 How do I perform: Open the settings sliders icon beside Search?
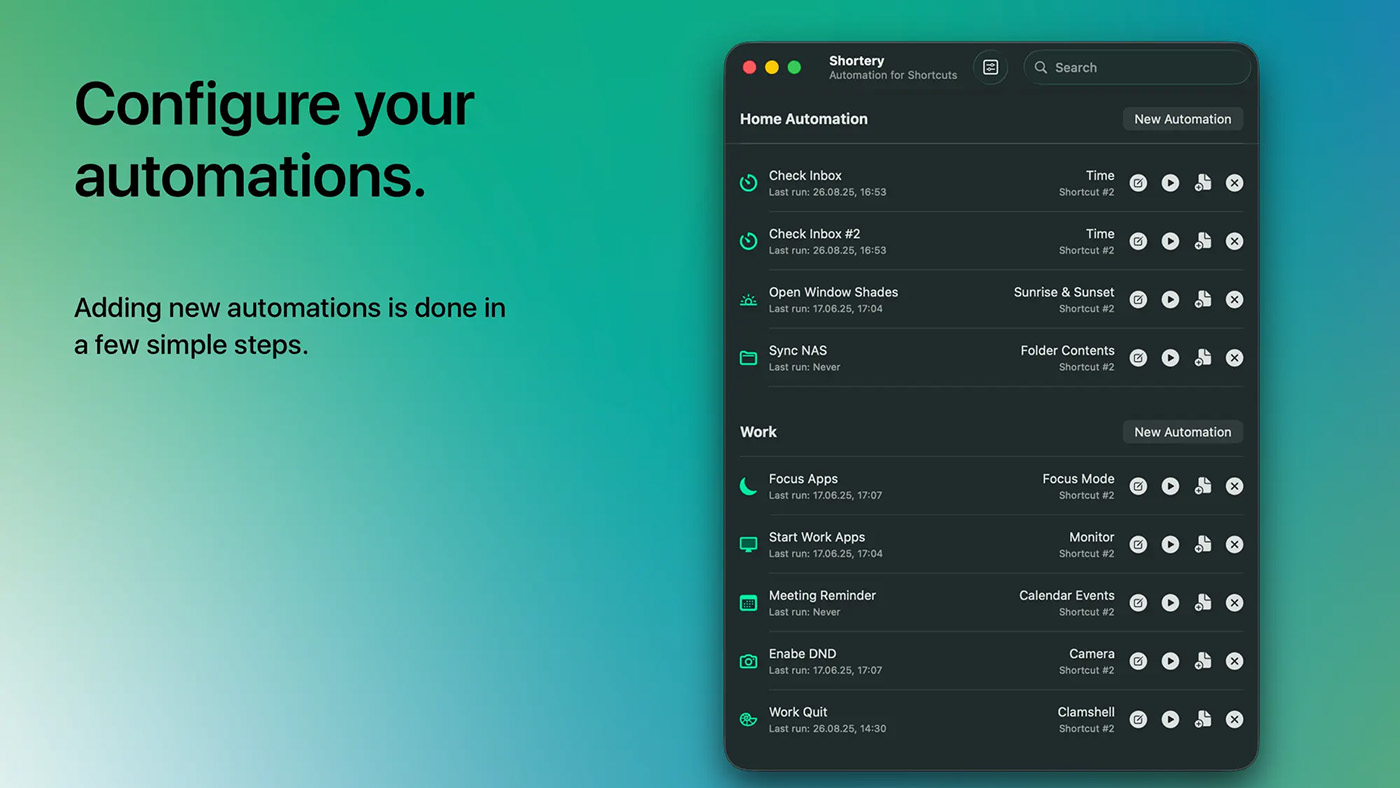990,67
